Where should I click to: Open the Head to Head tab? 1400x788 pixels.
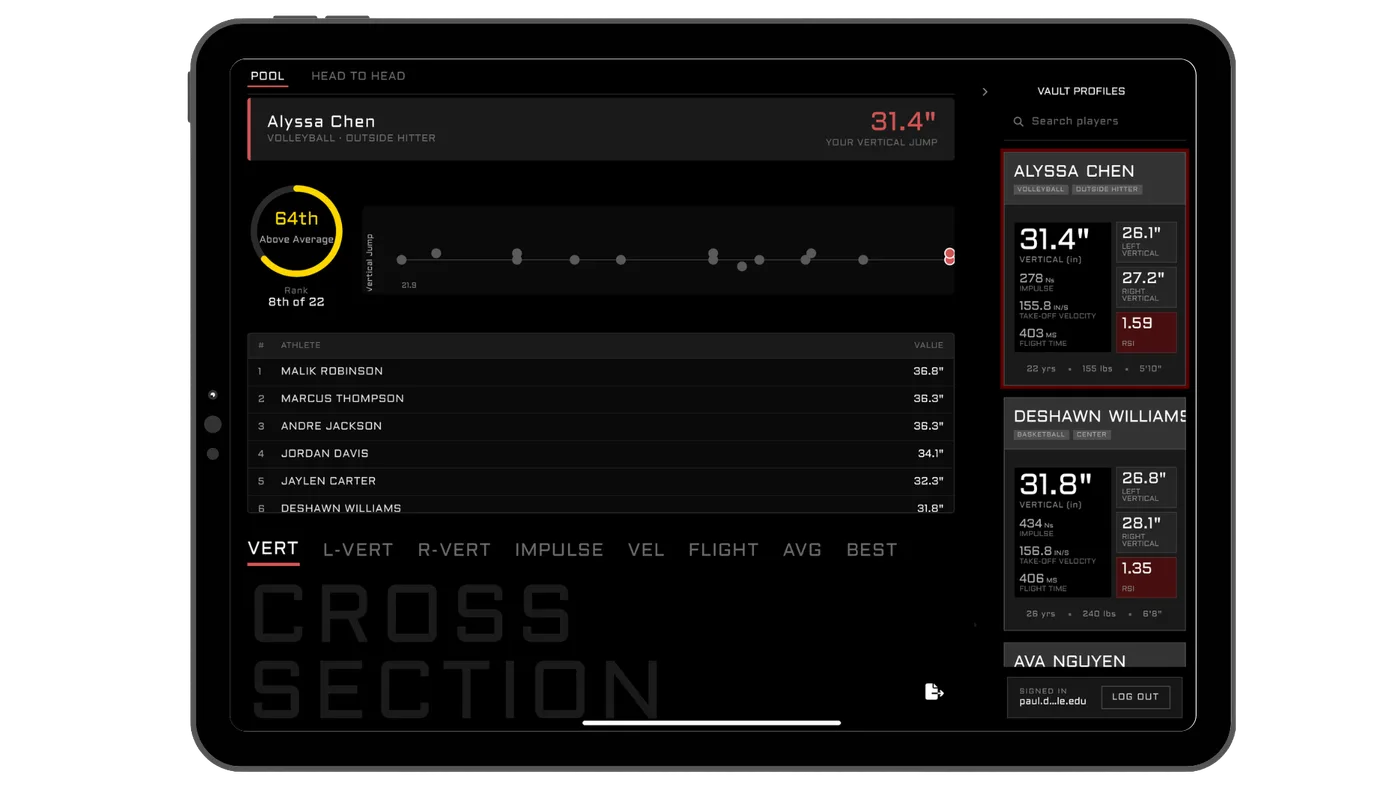358,76
